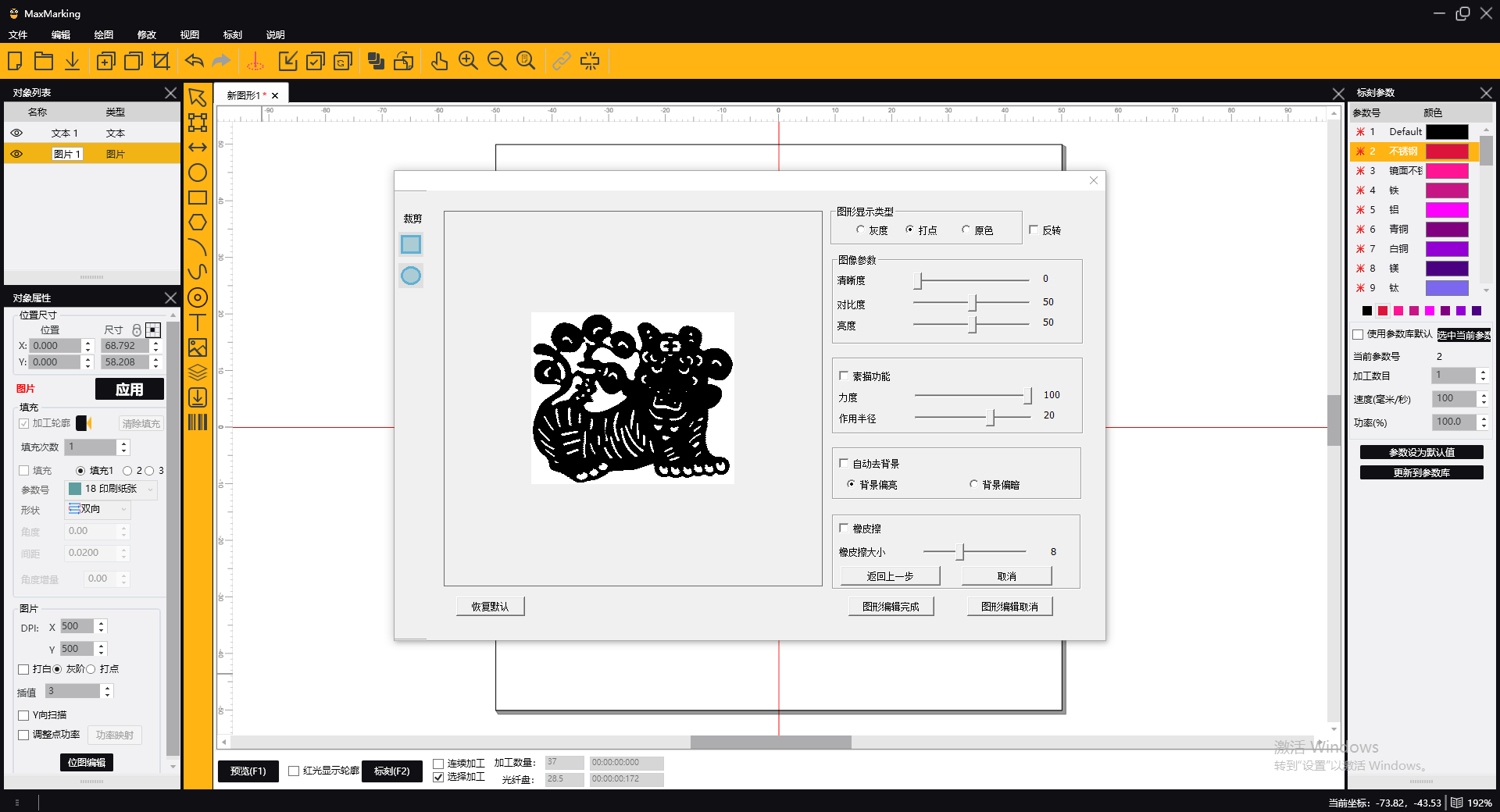Select the text tool
Viewport: 1500px width, 812px height.
(198, 322)
